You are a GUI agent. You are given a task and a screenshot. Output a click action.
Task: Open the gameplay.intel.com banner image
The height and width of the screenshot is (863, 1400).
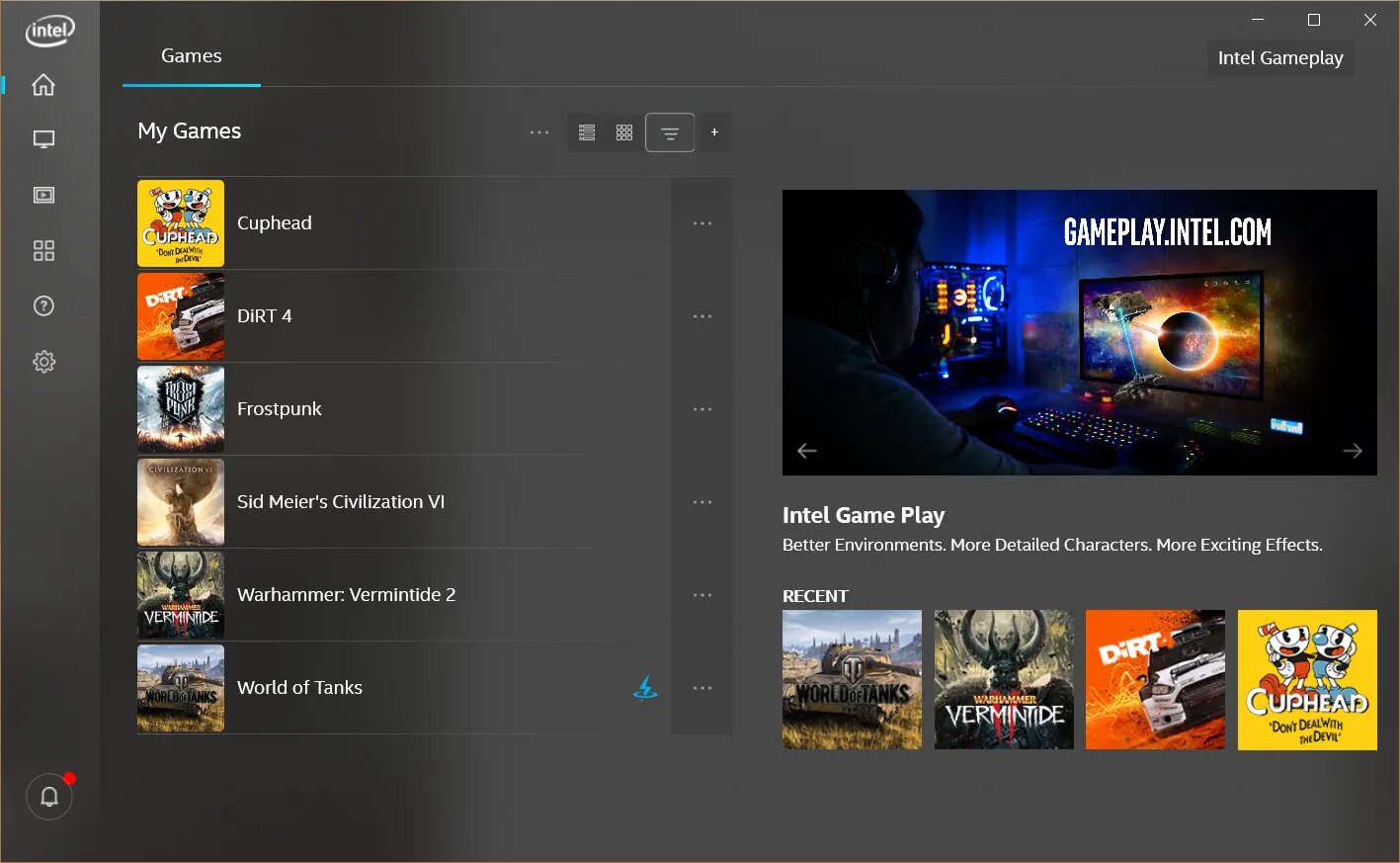tap(1080, 332)
